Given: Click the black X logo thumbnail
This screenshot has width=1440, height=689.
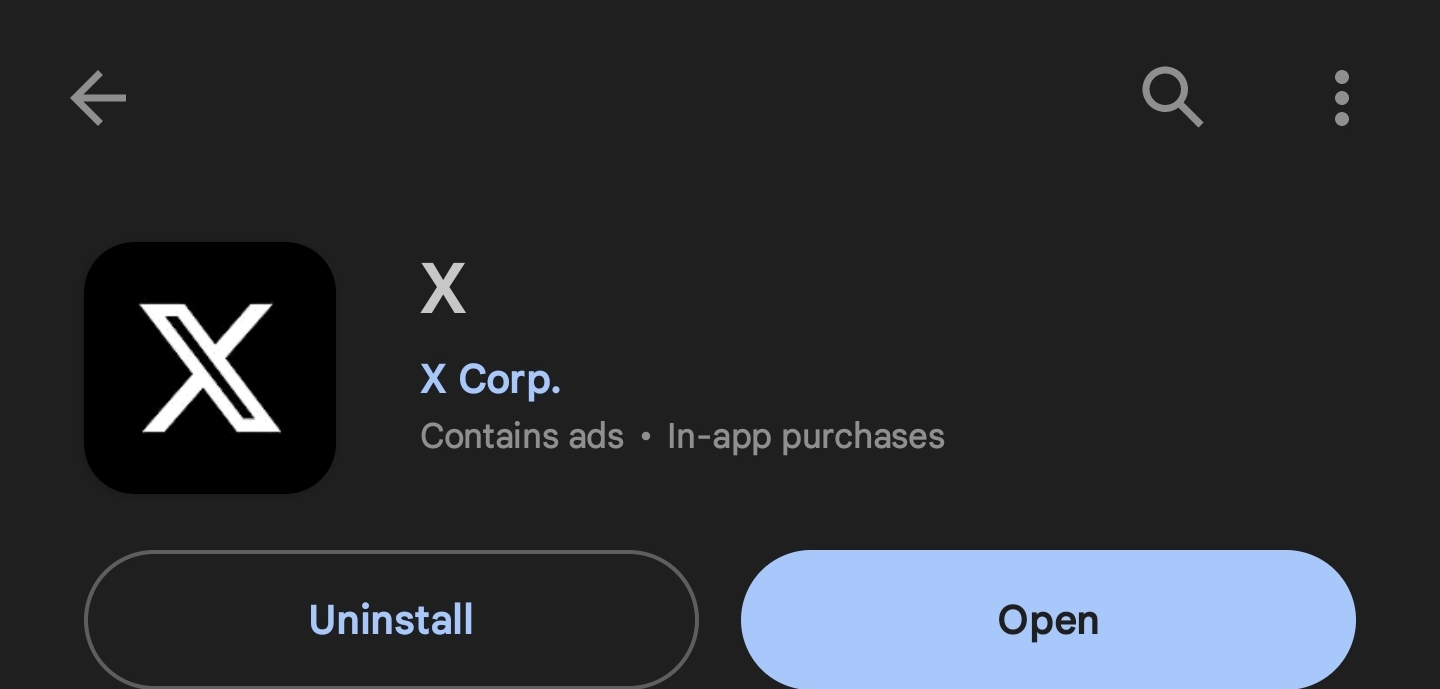Looking at the screenshot, I should coord(210,367).
